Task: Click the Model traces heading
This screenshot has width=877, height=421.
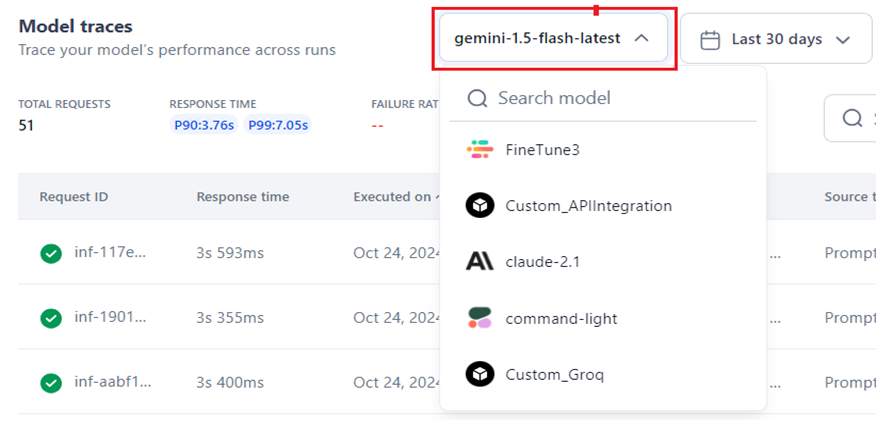Action: coord(76,26)
